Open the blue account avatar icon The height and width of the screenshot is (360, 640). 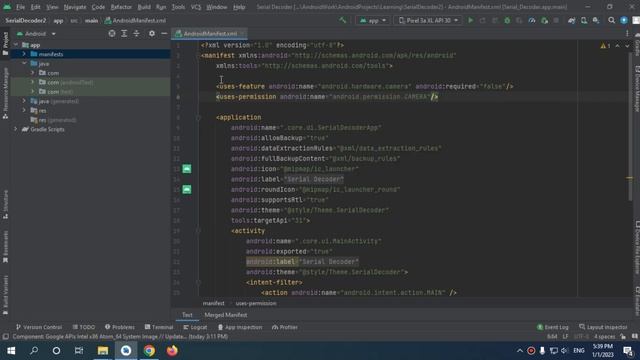(x=624, y=20)
